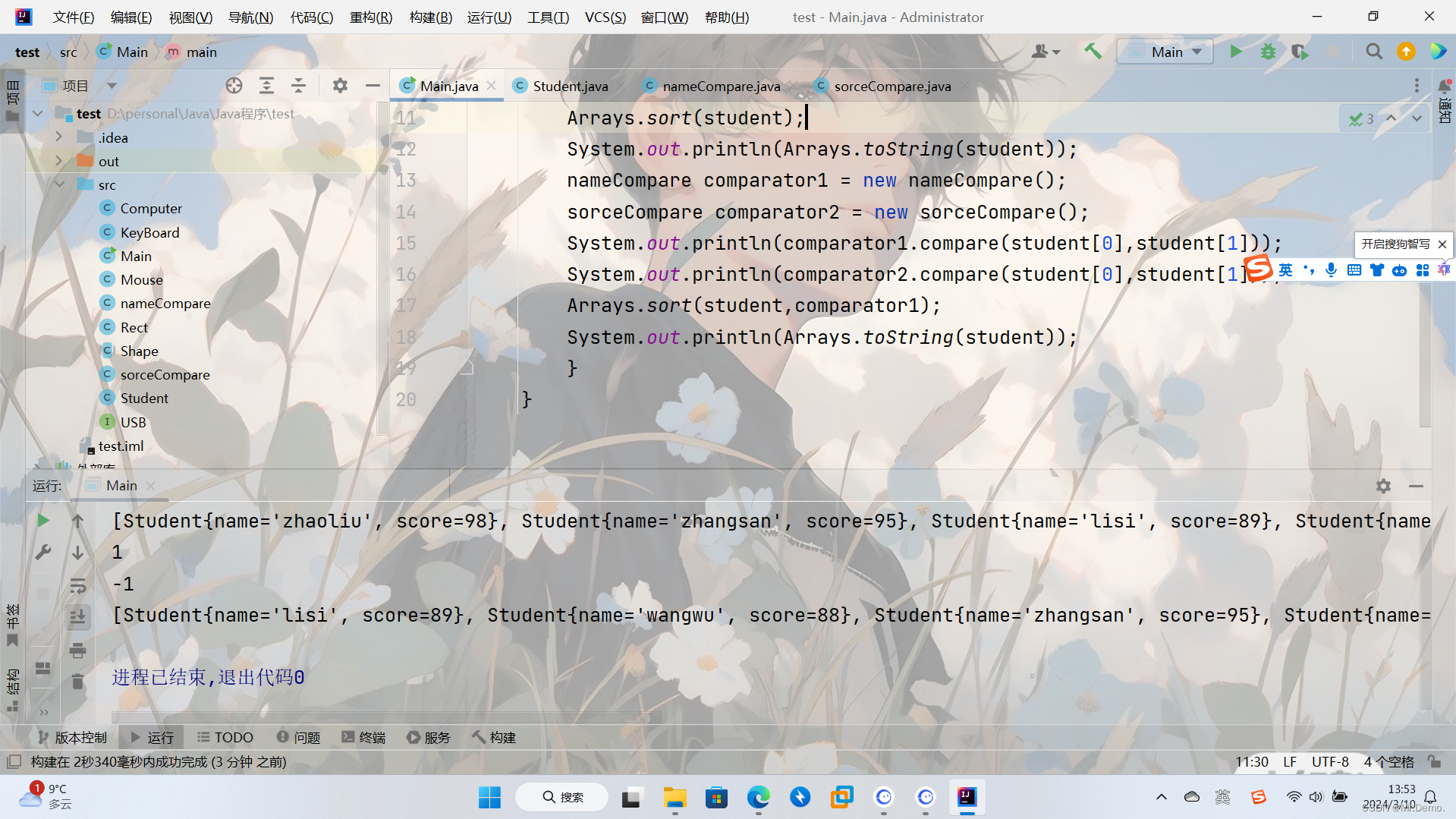Toggle read-only lock in status bar
Viewport: 1456px width, 819px height.
click(x=1434, y=761)
